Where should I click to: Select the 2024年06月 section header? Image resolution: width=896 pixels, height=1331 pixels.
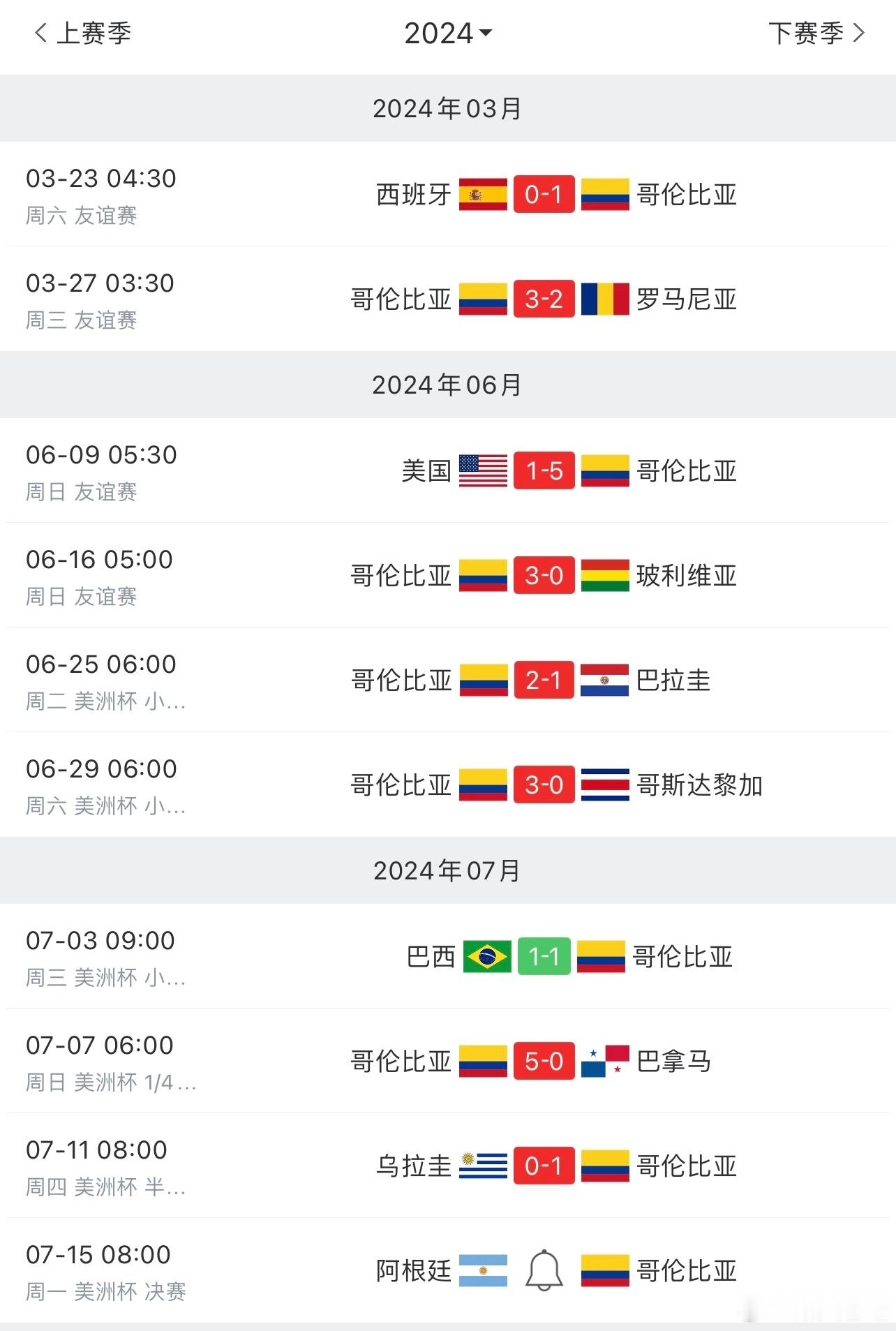pyautogui.click(x=448, y=385)
